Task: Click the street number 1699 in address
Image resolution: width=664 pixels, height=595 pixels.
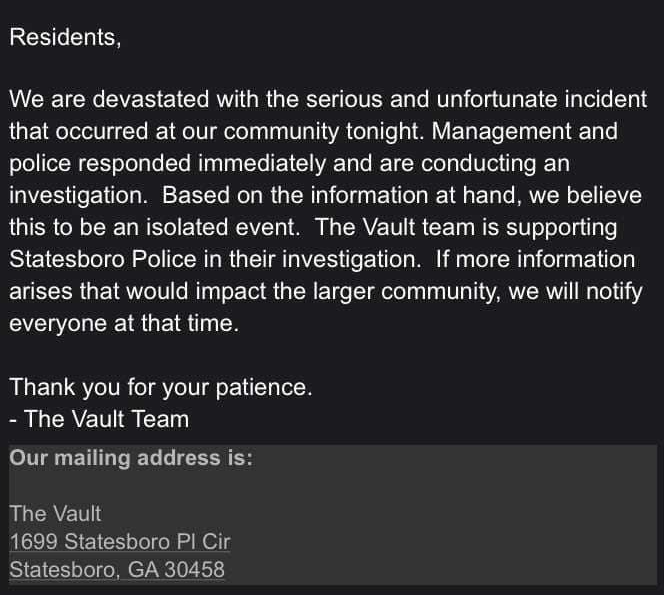Action: tap(33, 542)
